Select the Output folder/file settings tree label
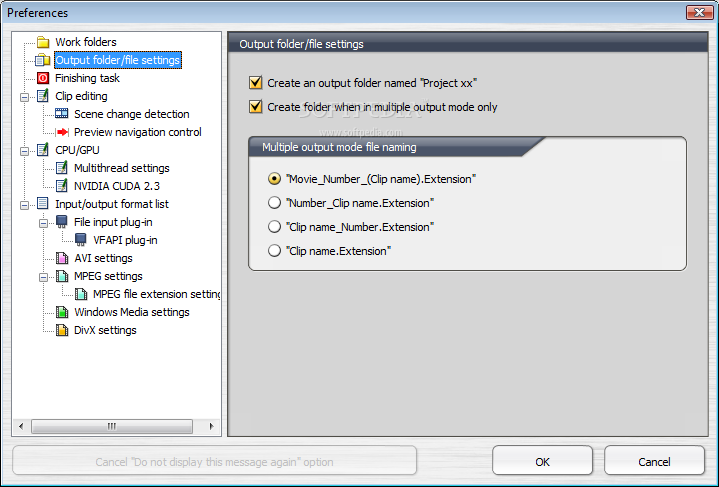 click(x=118, y=60)
